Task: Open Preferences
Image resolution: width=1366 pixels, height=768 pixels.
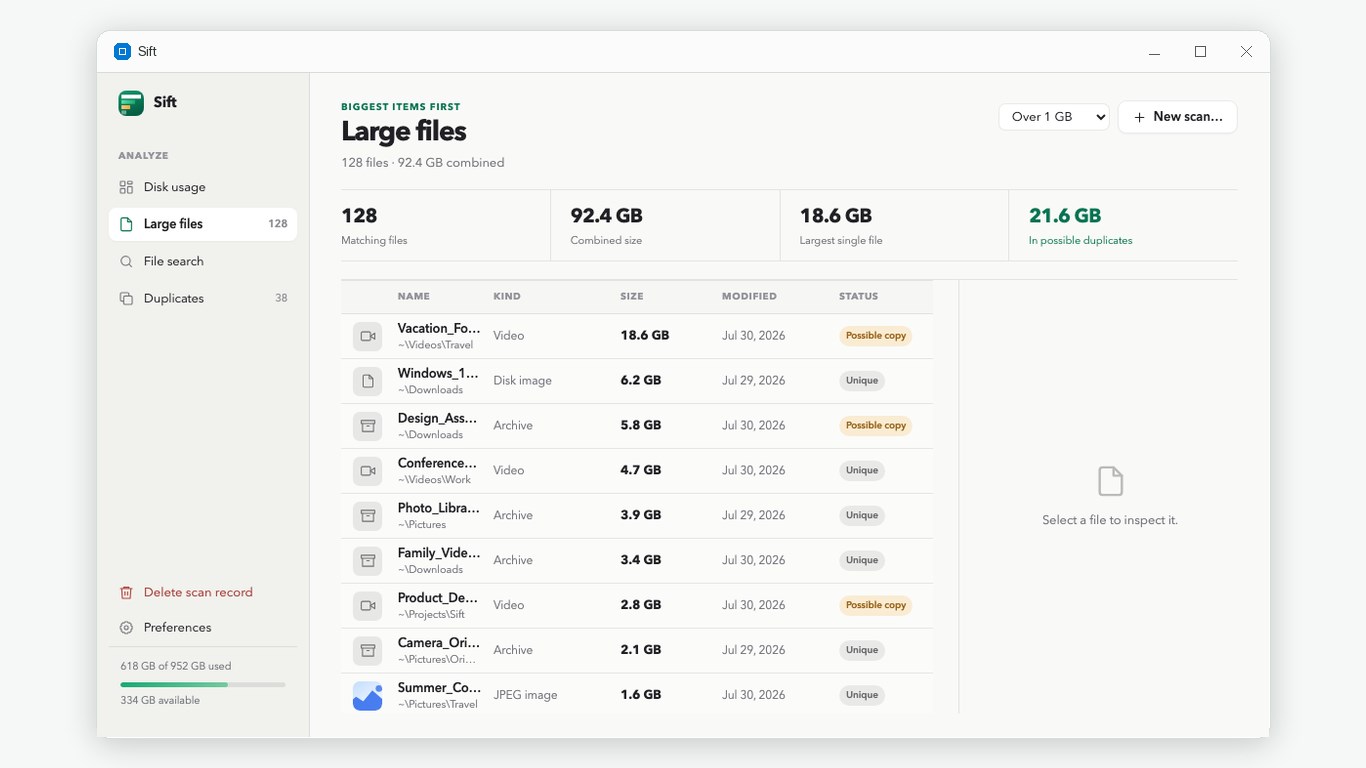Action: click(x=203, y=628)
